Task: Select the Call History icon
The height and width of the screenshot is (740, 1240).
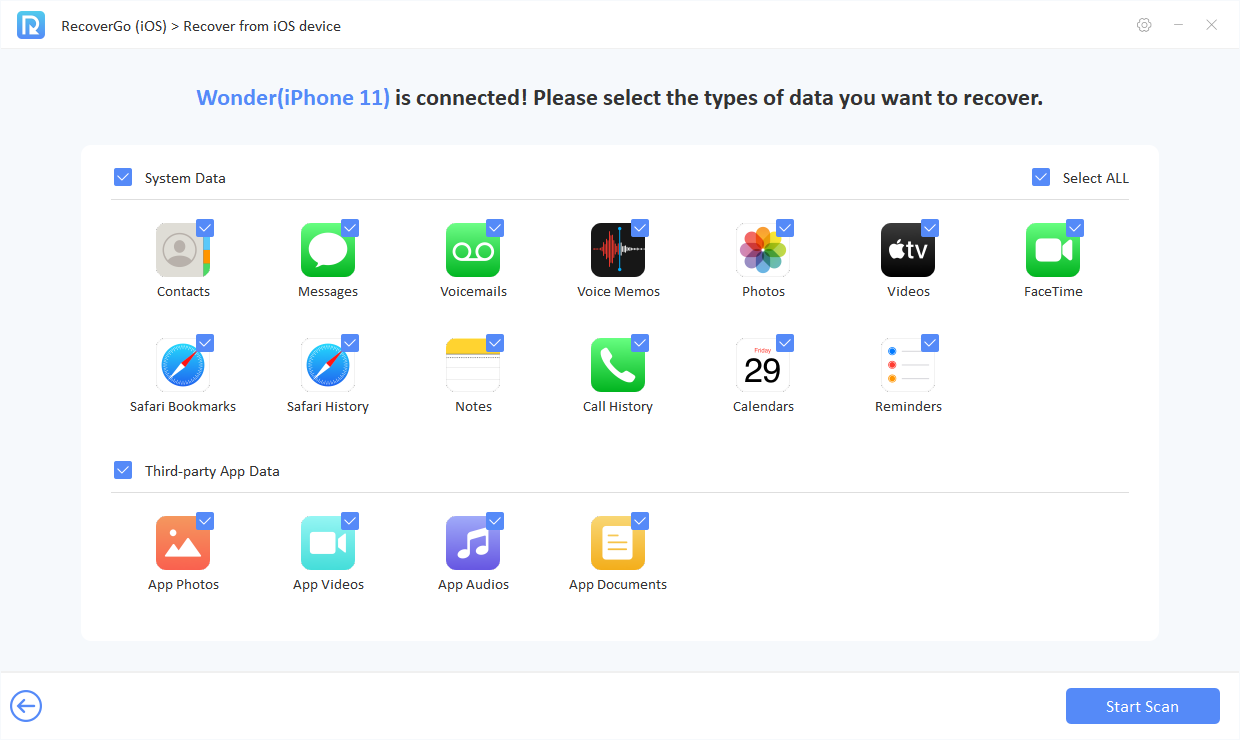Action: click(618, 365)
